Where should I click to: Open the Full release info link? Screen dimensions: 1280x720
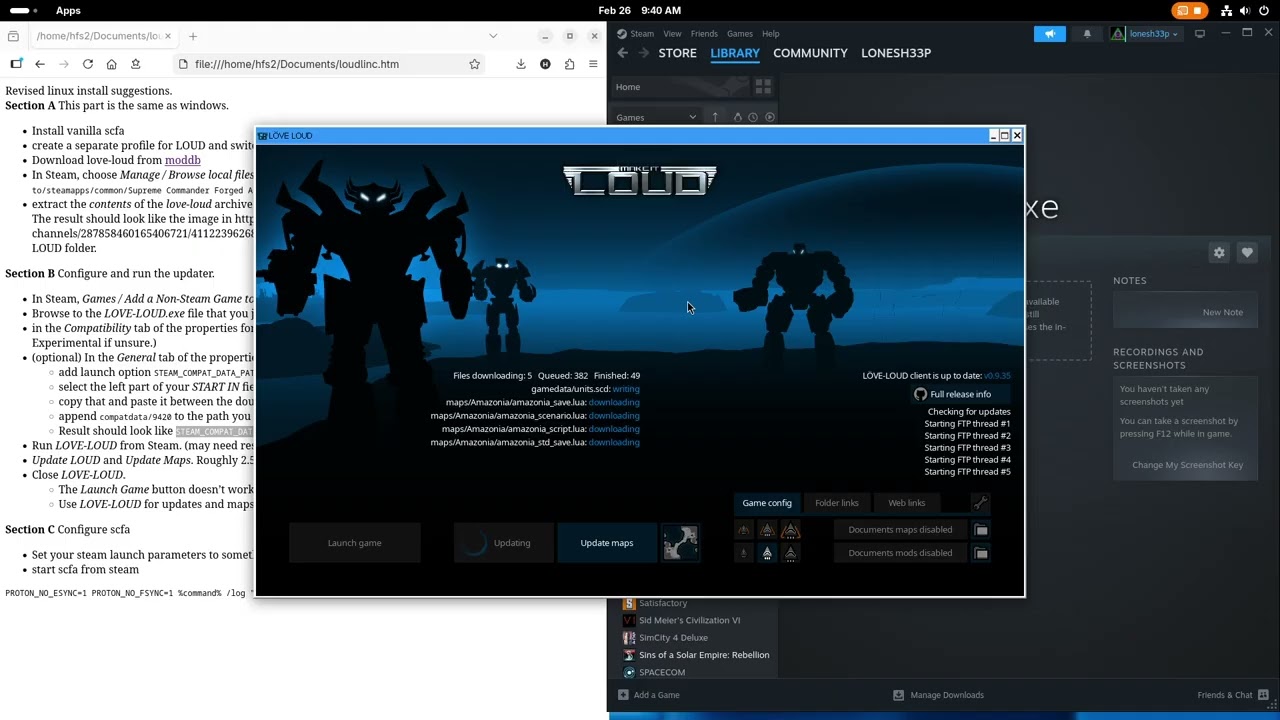pos(960,394)
